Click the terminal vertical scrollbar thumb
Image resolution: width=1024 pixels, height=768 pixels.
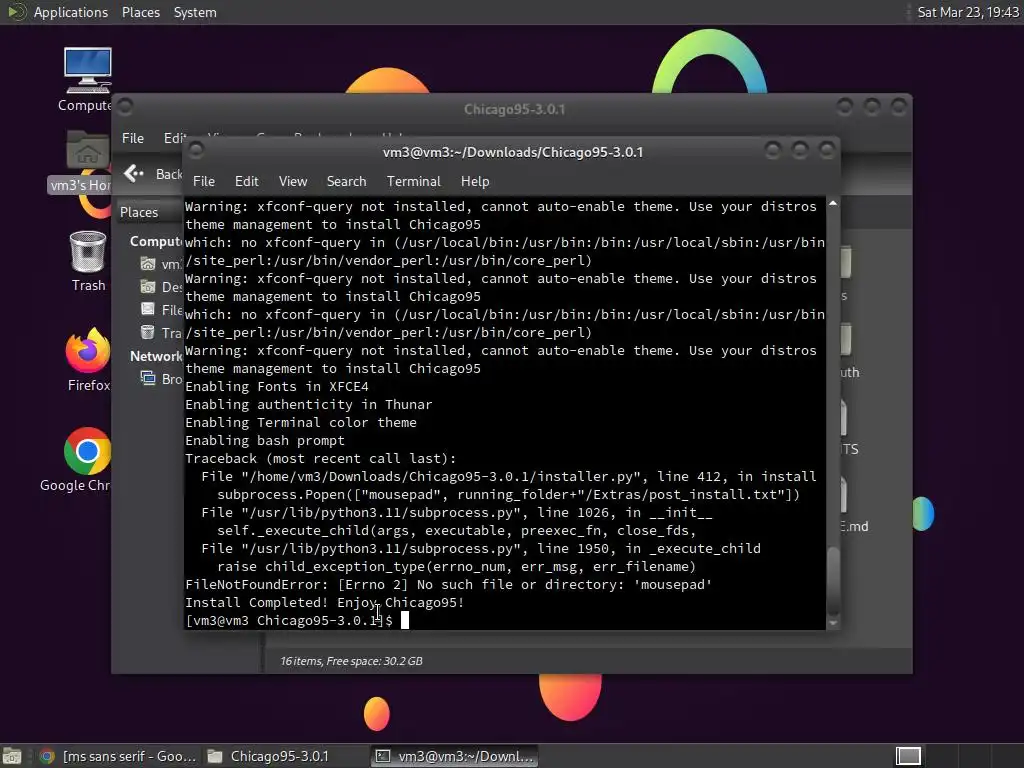coord(833,580)
